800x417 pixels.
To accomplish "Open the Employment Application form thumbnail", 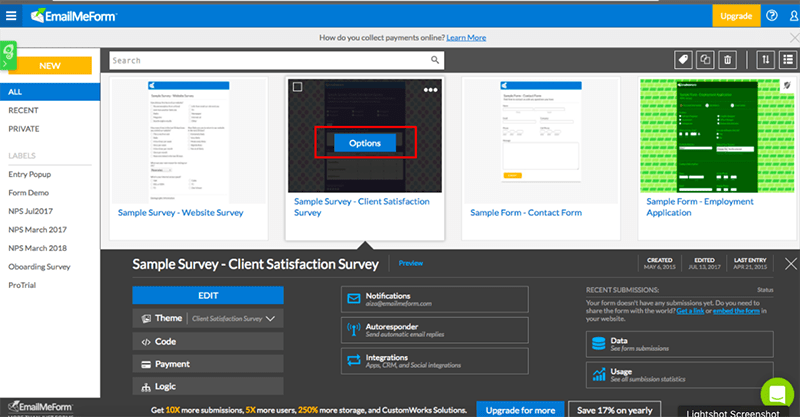I will (714, 134).
